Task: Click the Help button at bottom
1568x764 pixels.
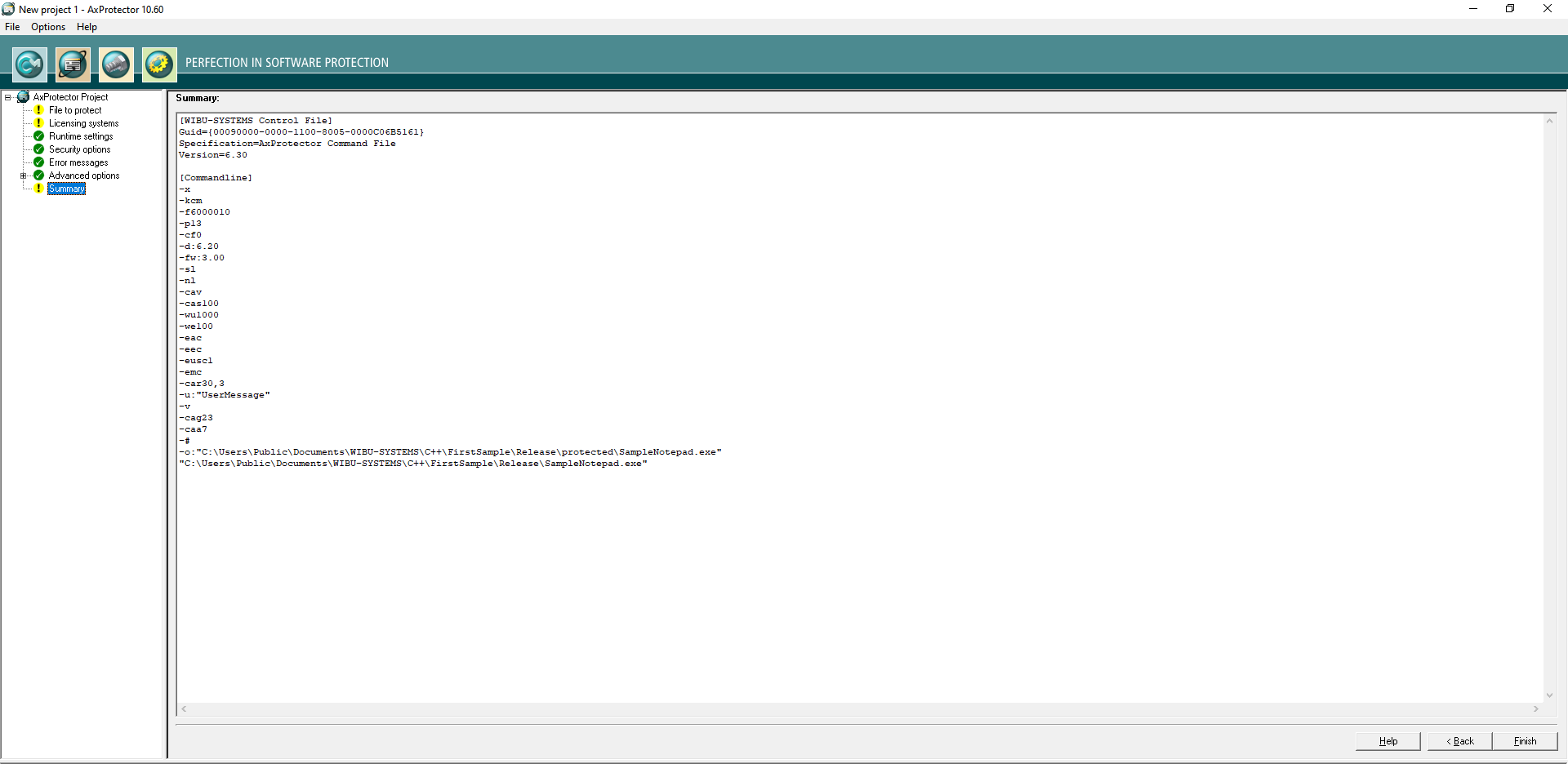Action: coord(1388,741)
